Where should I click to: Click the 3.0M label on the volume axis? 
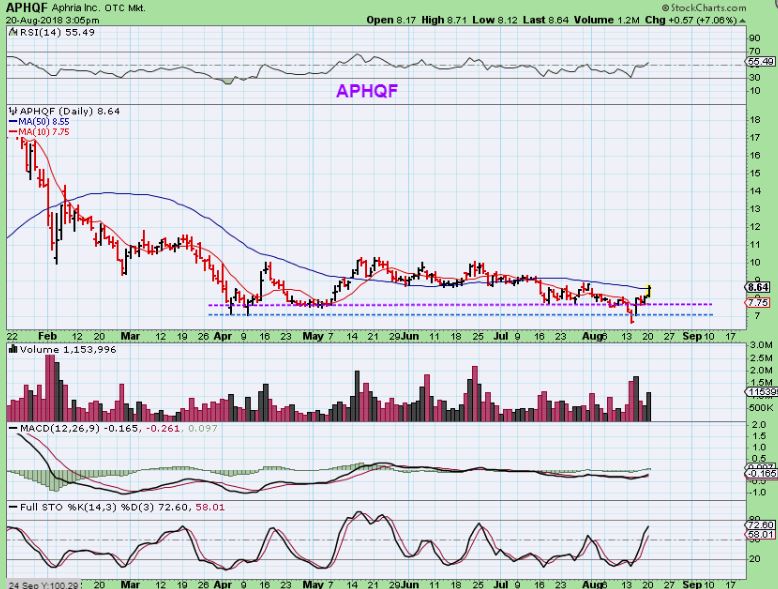(x=761, y=345)
